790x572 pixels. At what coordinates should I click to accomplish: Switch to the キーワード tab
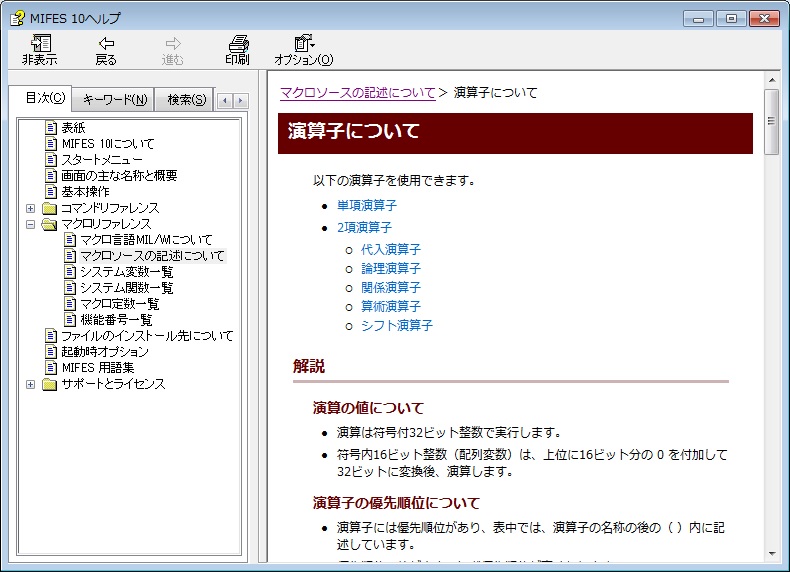tap(114, 99)
